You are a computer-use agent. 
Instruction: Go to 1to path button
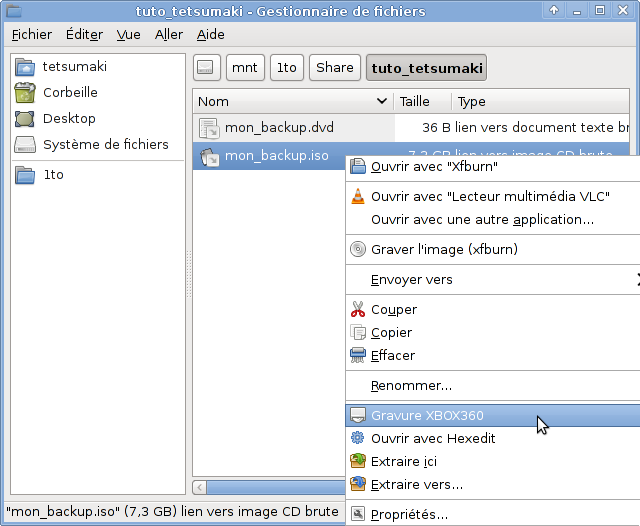click(287, 67)
